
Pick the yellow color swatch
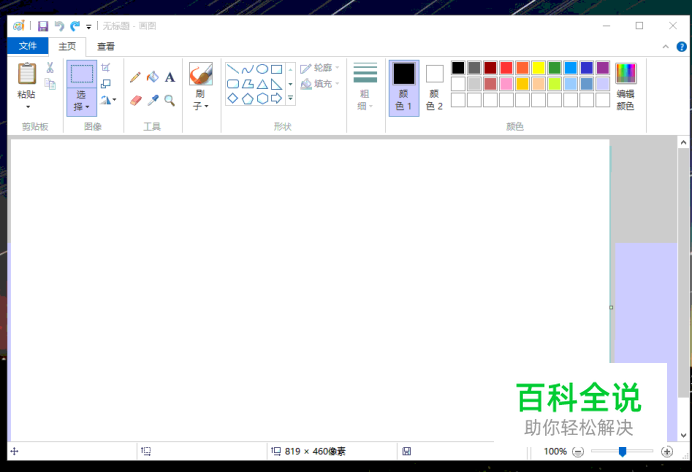point(538,67)
